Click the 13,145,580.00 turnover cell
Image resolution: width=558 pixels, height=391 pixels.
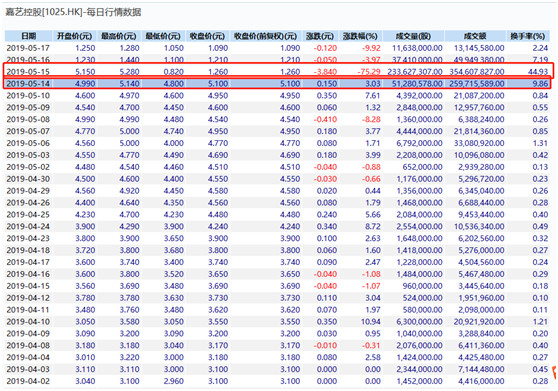coord(479,48)
